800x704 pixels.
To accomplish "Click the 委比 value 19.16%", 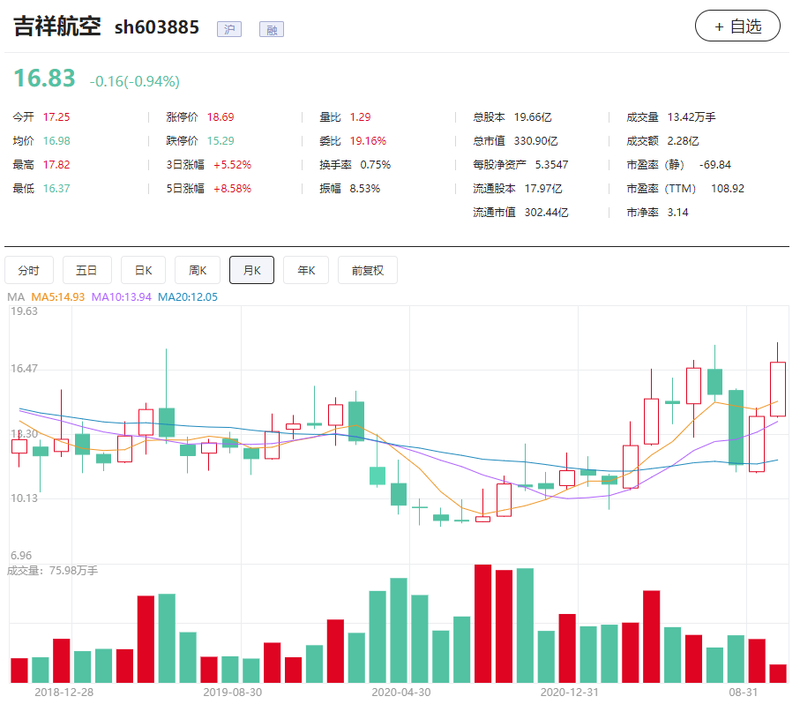I will (x=368, y=141).
